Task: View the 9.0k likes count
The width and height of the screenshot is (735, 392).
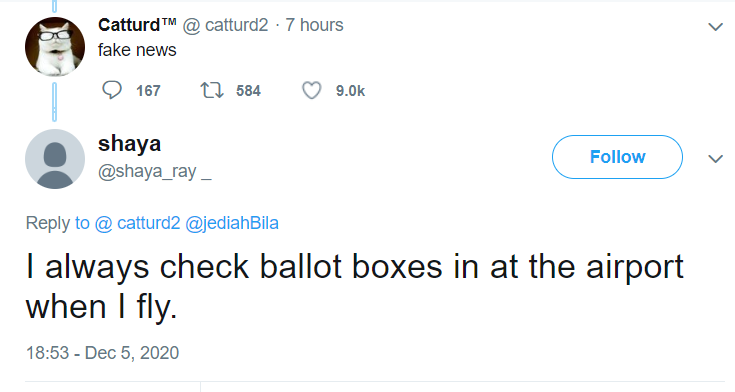Action: click(350, 90)
